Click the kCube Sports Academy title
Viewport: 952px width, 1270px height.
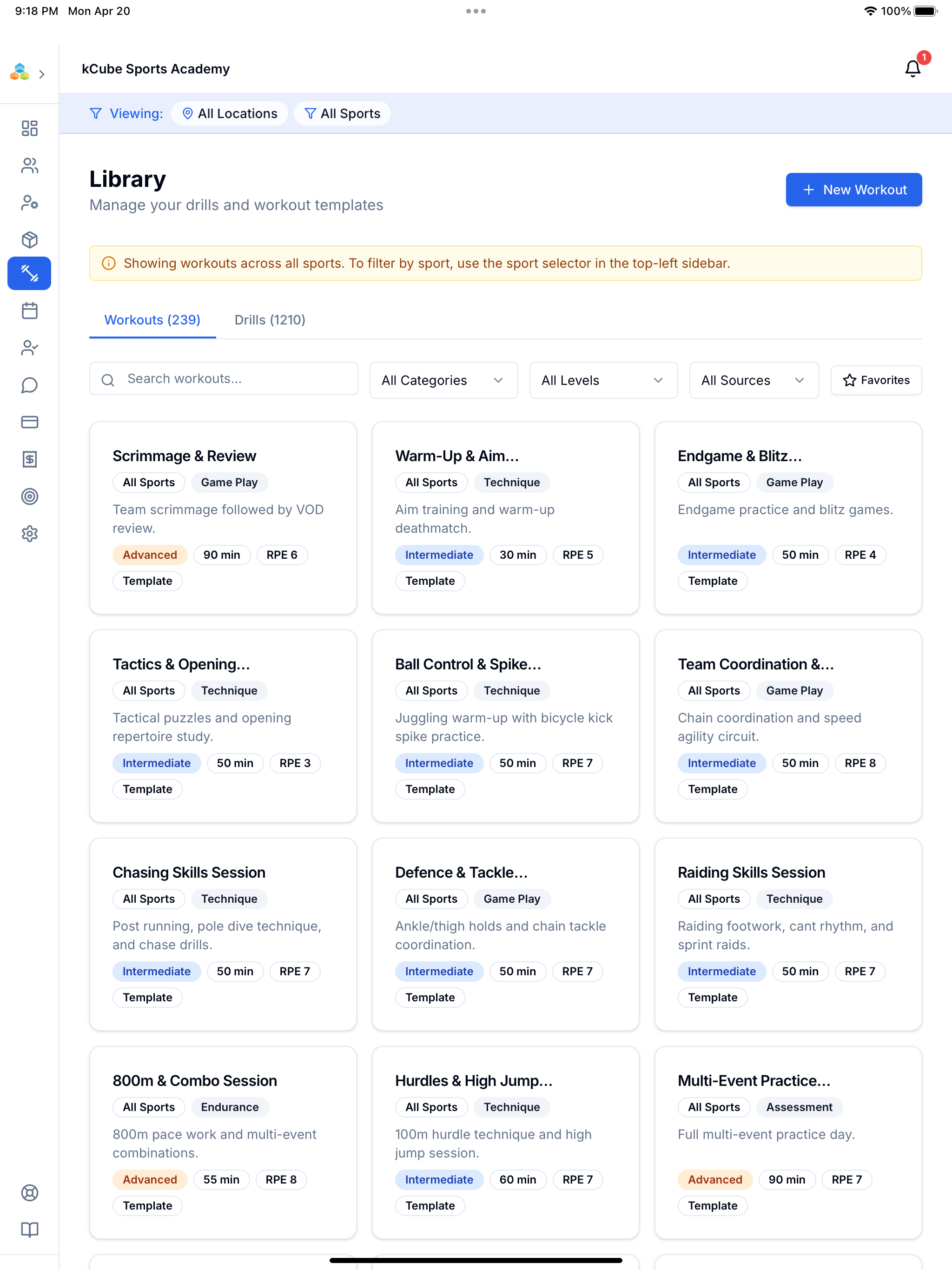[x=156, y=69]
